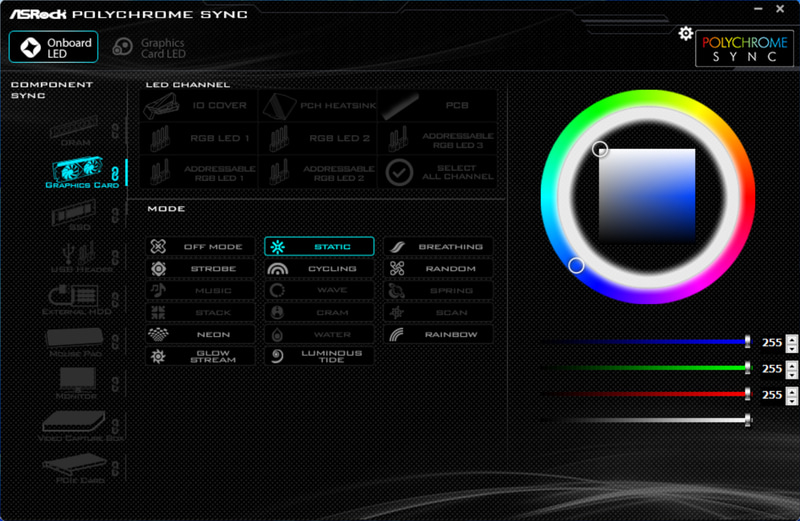Screen dimensions: 800x521
Task: Check Select All Channel option
Action: 437,172
